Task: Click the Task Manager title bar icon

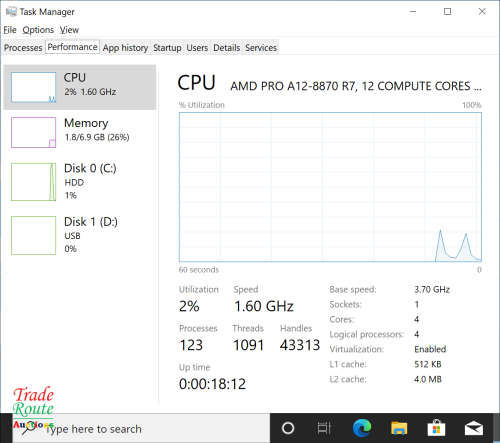Action: 11,12
